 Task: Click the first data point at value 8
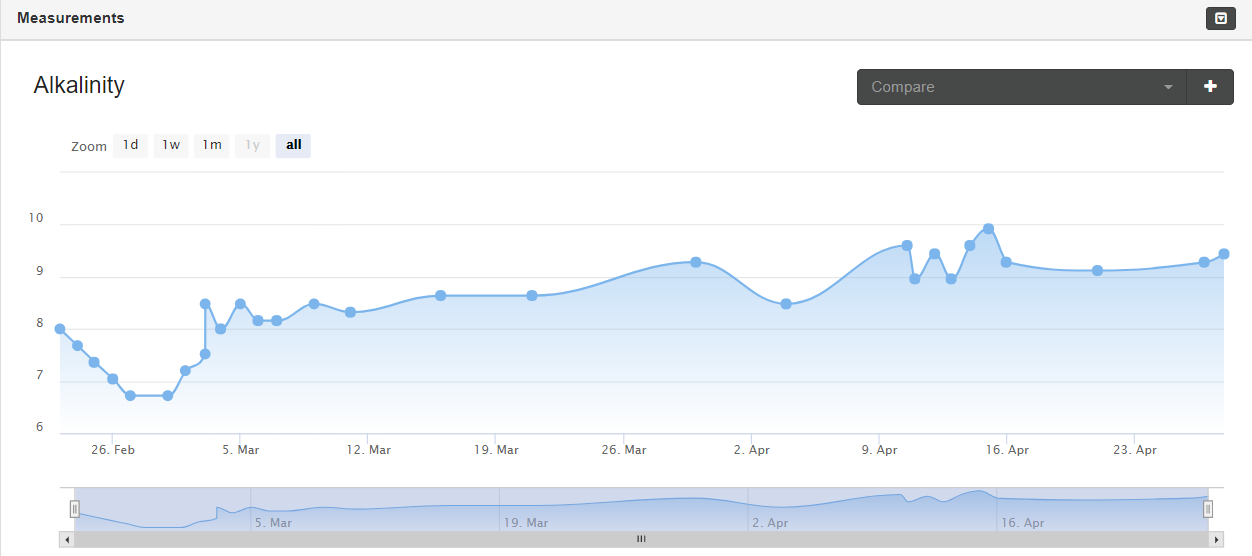pos(60,329)
